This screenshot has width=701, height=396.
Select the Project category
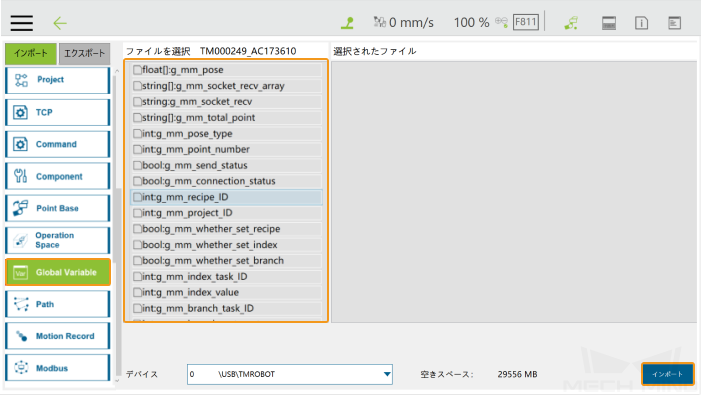pos(58,80)
